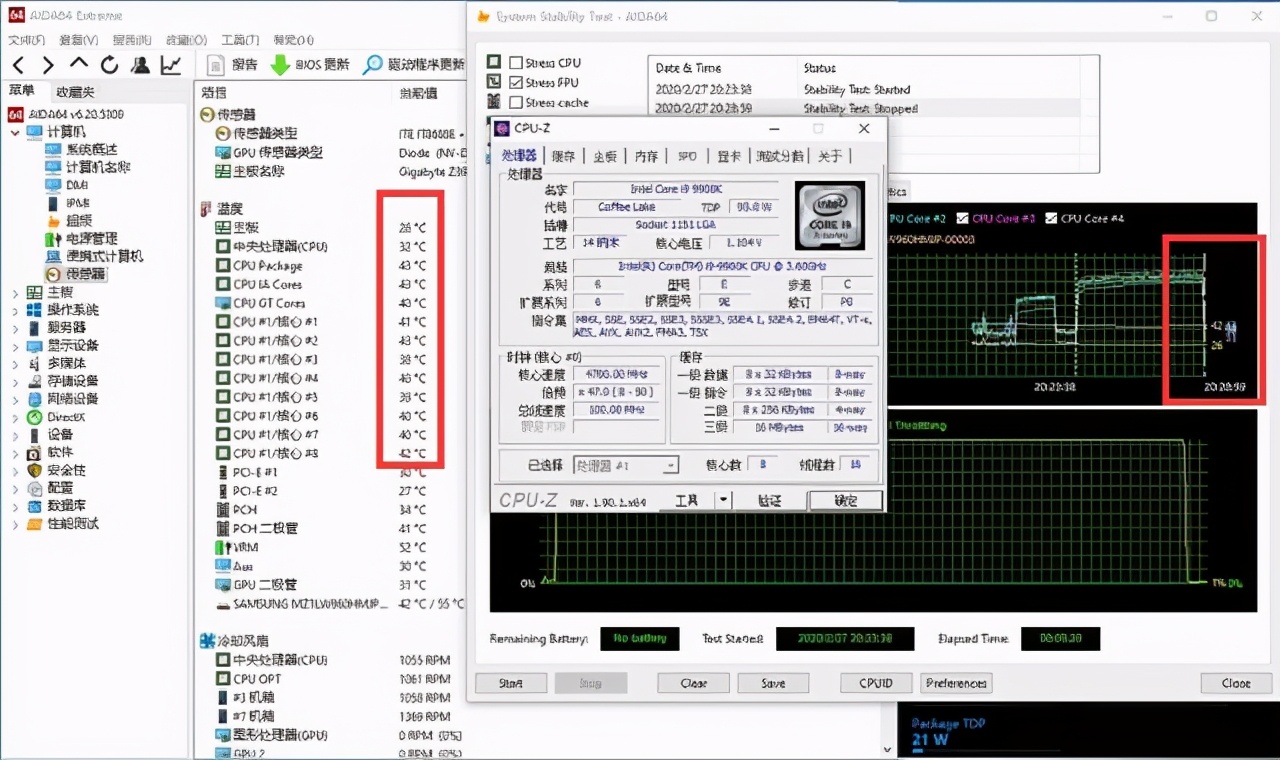Select the 超频 flame icon in the tree

click(52, 221)
